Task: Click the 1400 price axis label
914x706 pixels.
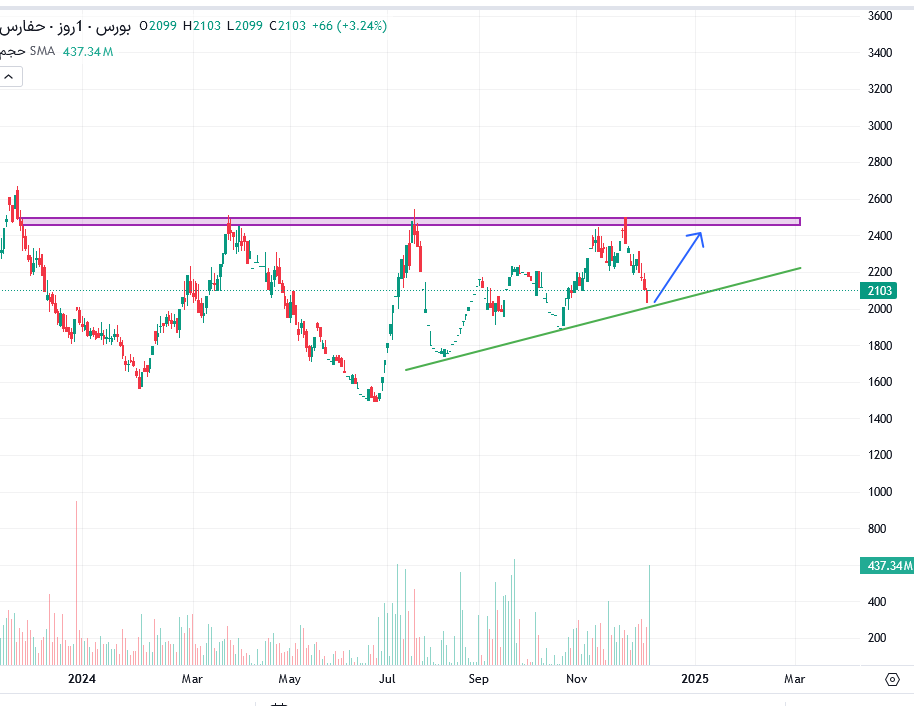Action: (880, 418)
